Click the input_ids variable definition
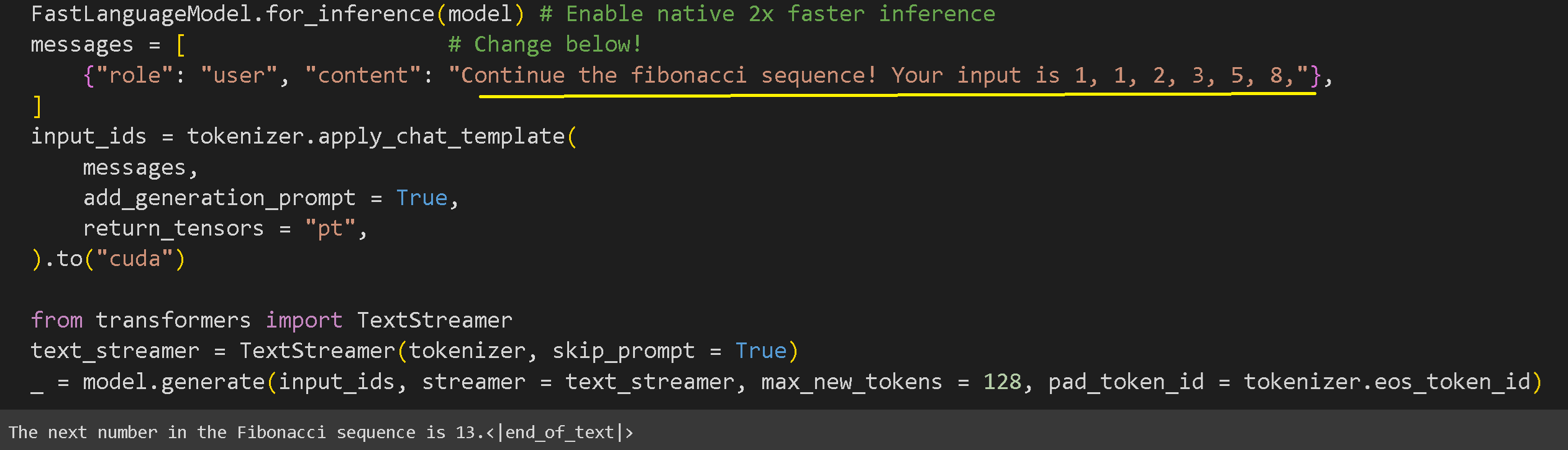Screen dimensions: 1568x450 point(89,137)
